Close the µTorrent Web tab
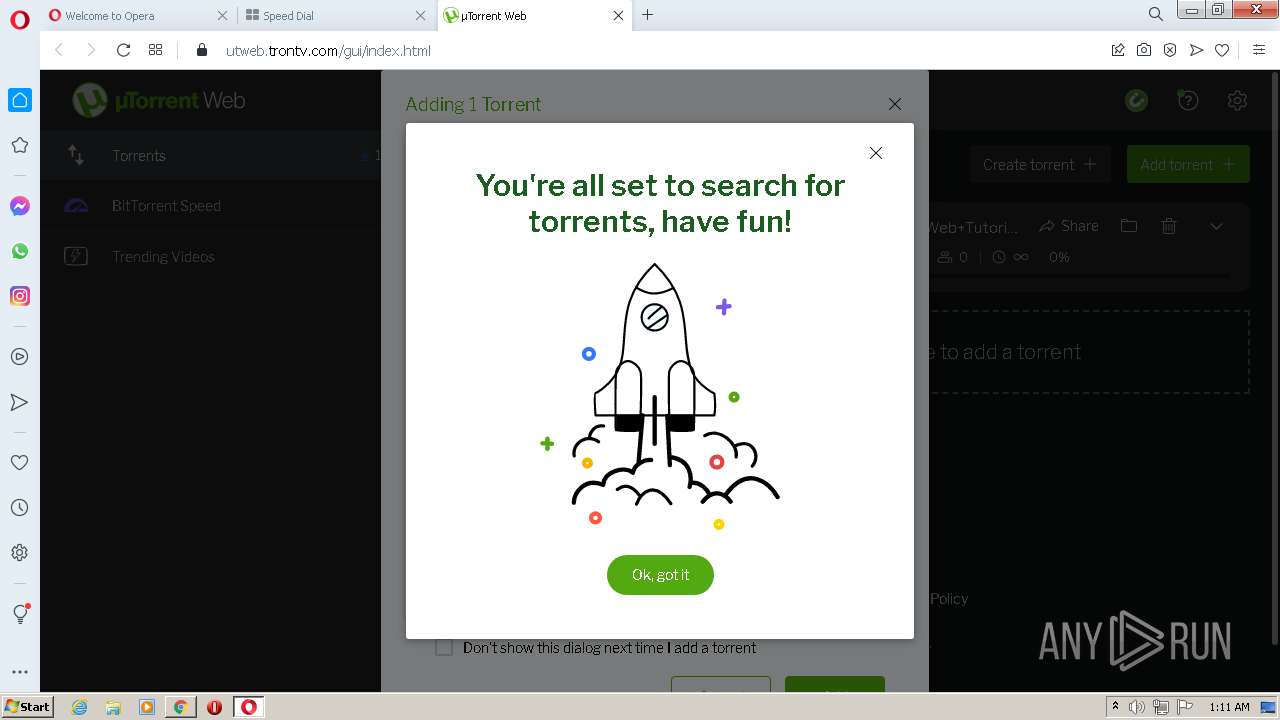Viewport: 1280px width, 720px height. [x=618, y=16]
